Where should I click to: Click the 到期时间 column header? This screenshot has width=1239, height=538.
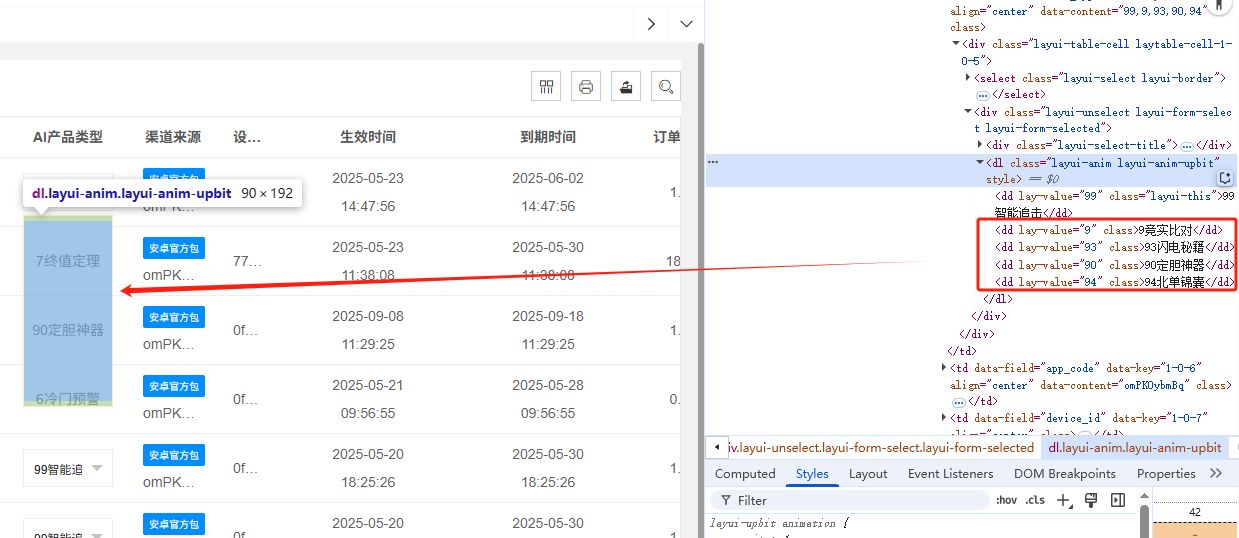(x=548, y=137)
